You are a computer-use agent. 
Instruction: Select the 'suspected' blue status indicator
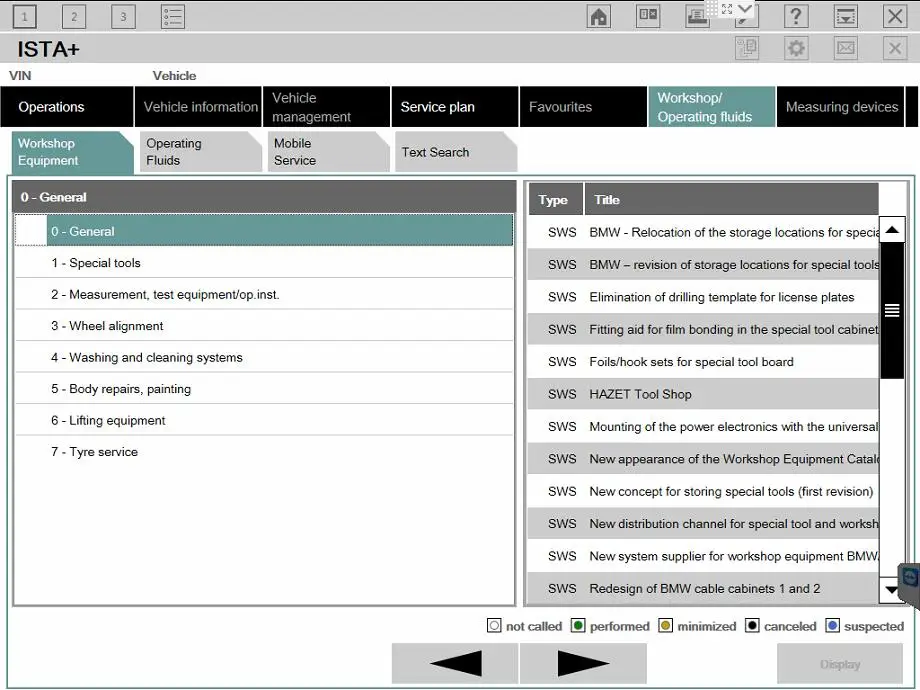tap(832, 625)
